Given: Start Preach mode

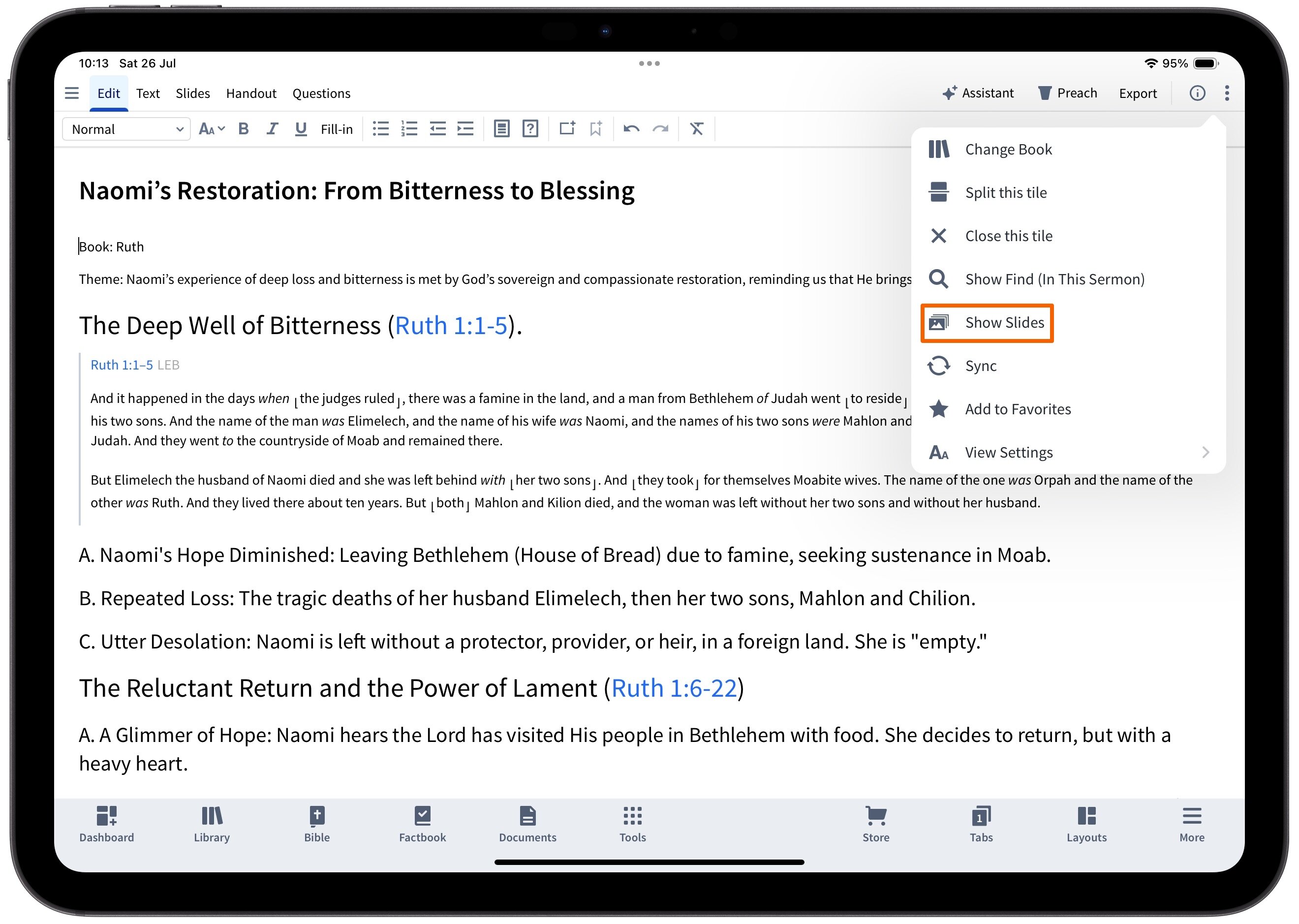Looking at the screenshot, I should (1067, 93).
